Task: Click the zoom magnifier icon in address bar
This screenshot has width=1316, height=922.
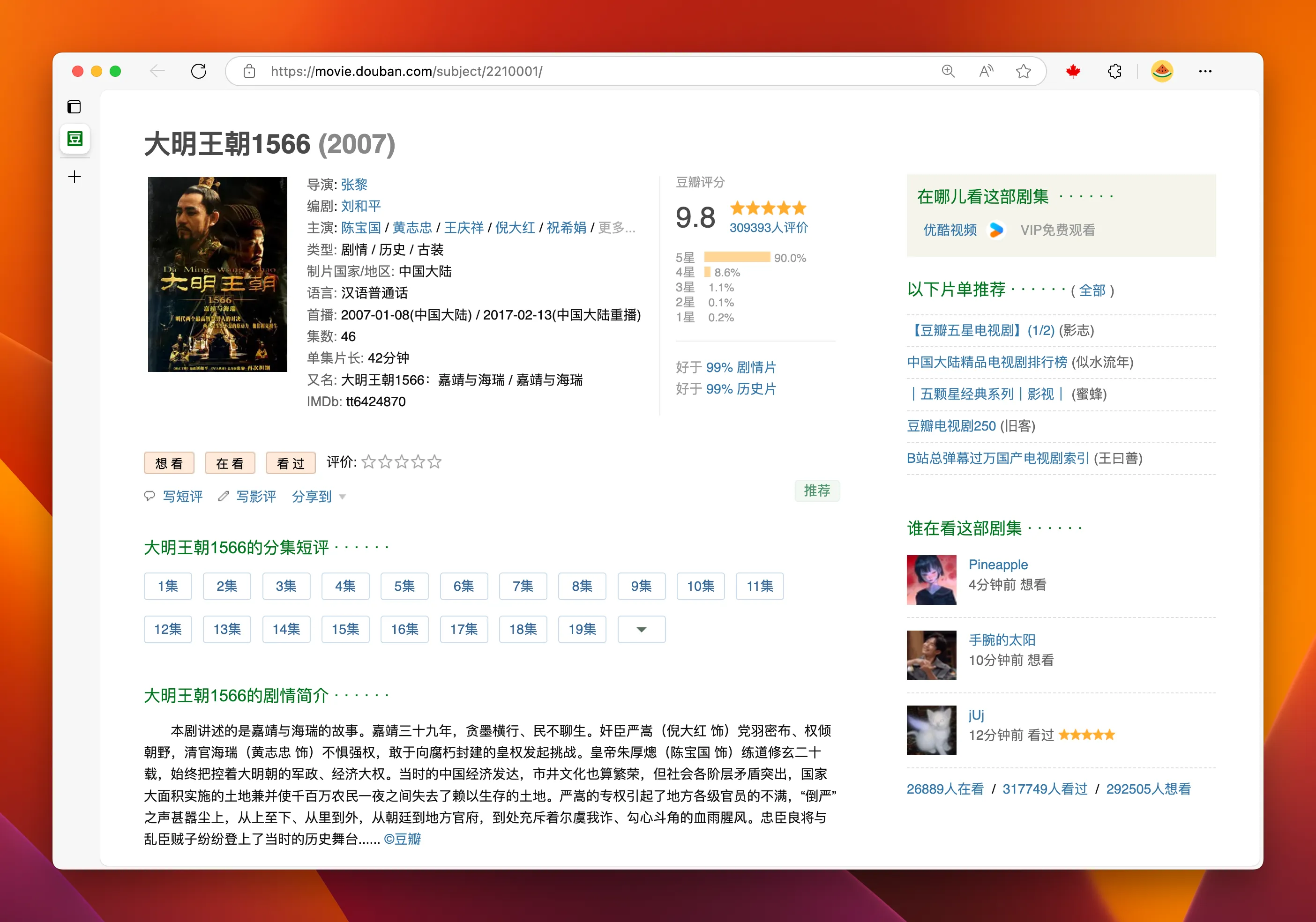Action: [948, 71]
